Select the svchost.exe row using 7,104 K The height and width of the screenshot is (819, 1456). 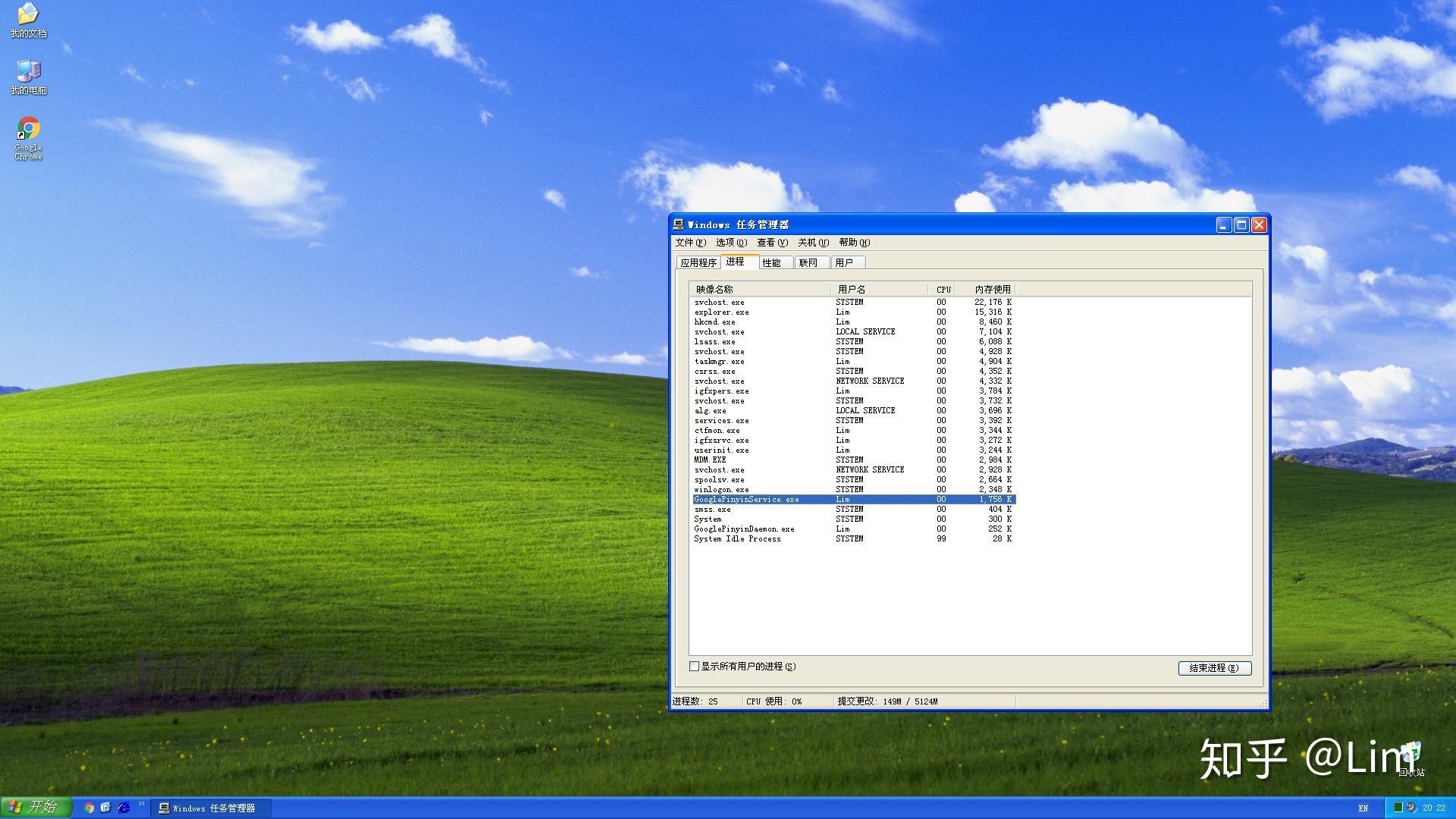pyautogui.click(x=853, y=332)
